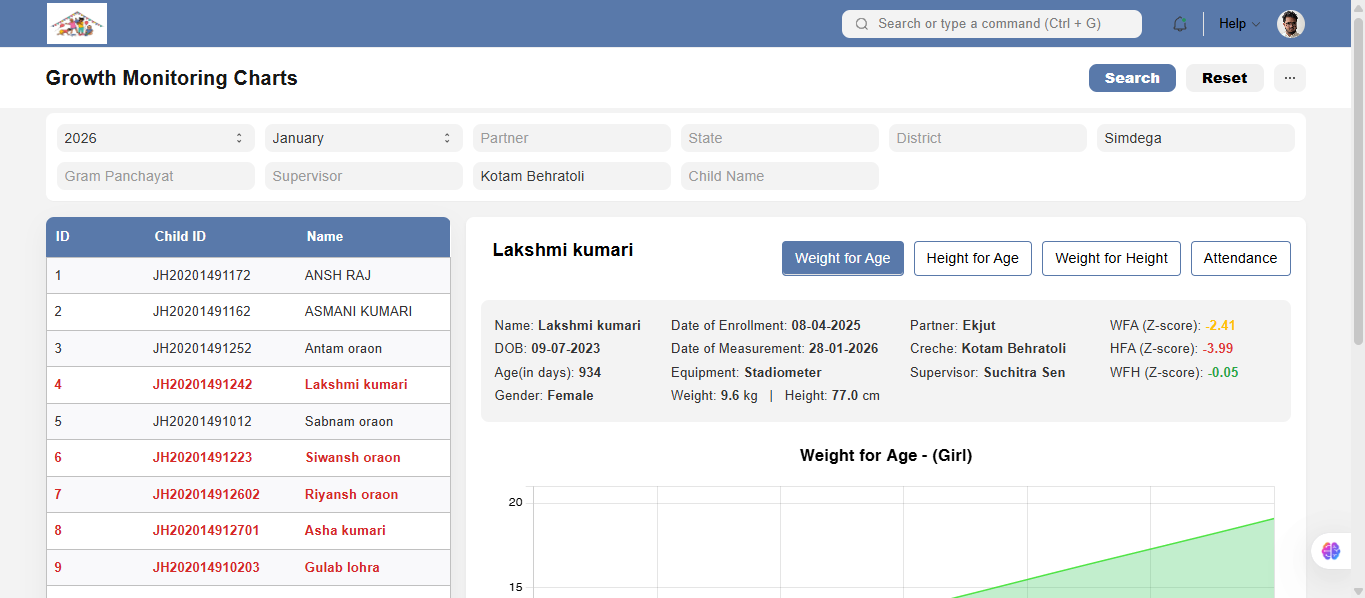Open the January month selector
This screenshot has height=598, width=1365.
coord(364,138)
